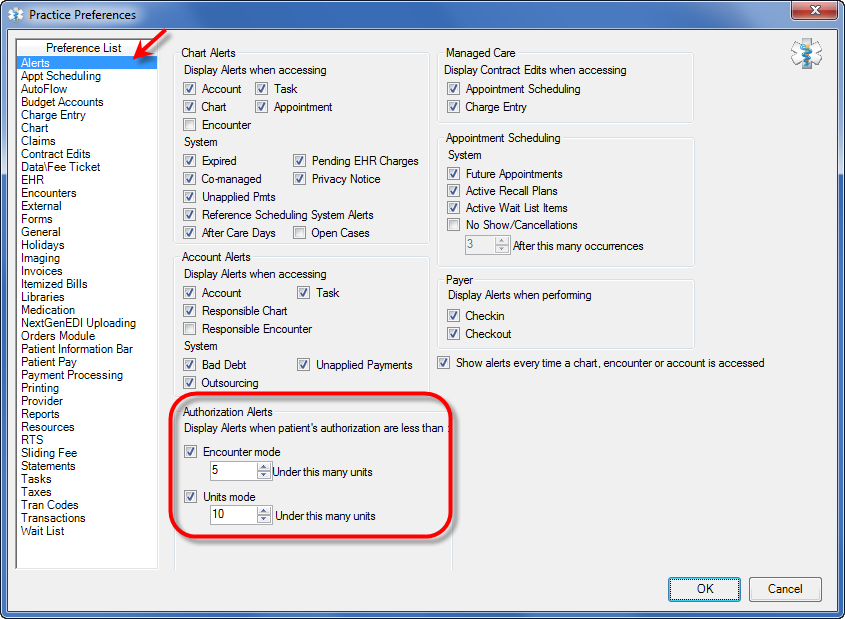
Task: Toggle Active Recall Plans checkbox
Action: (x=453, y=191)
